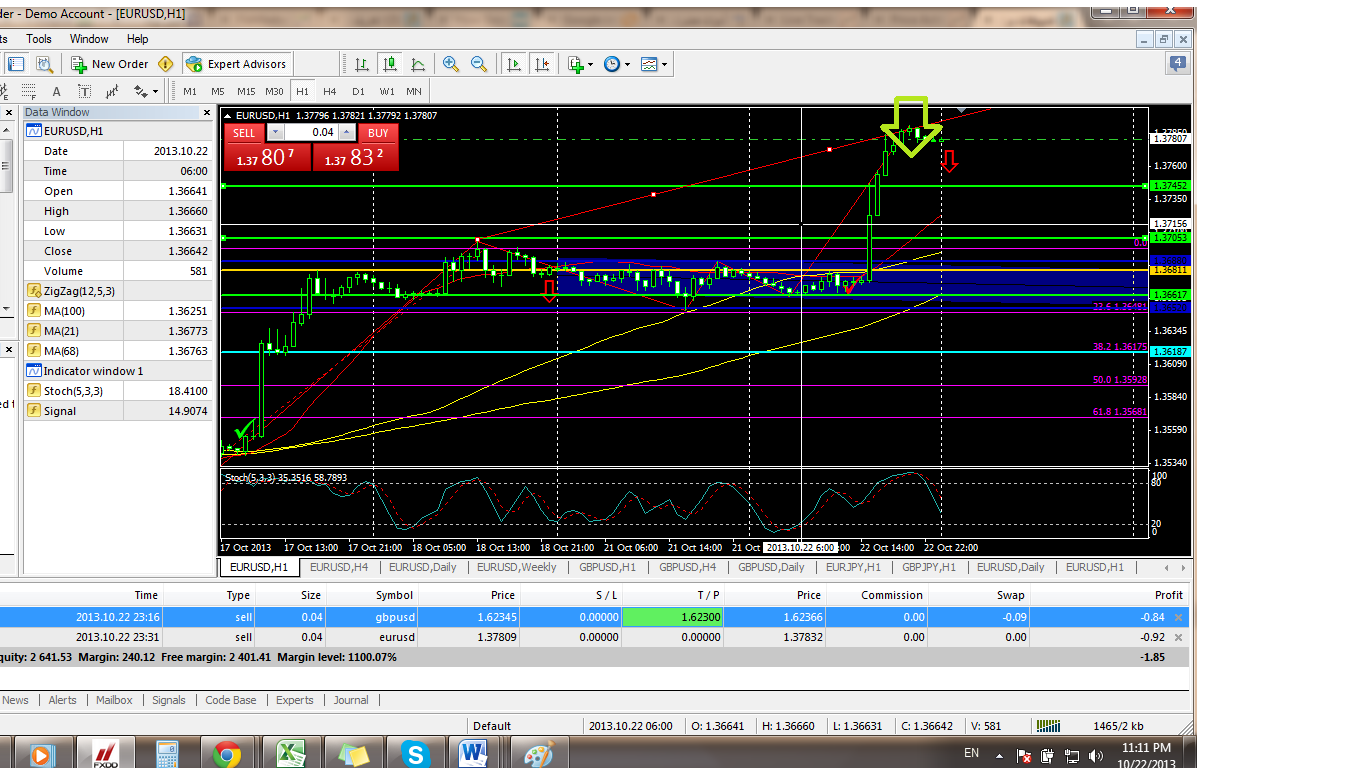This screenshot has height=768, width=1366.
Task: Select the text label 'T' tool
Action: [84, 91]
